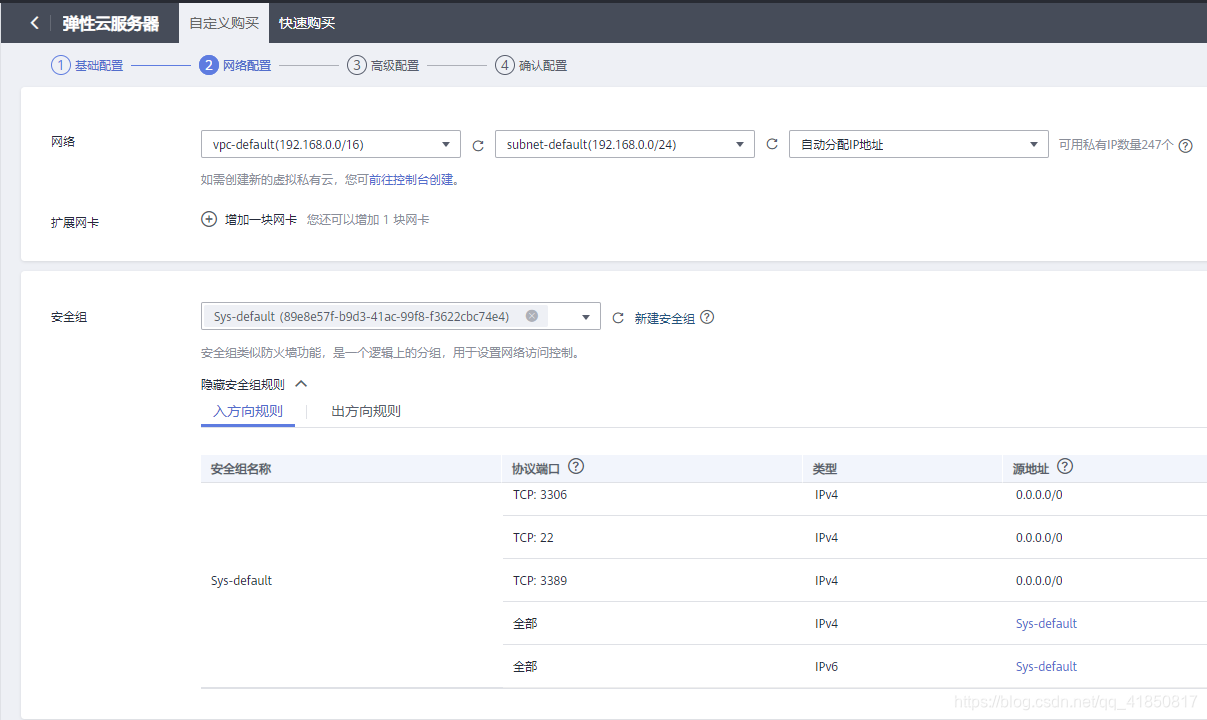The height and width of the screenshot is (720, 1207).
Task: Click the plus icon to add a NIC
Action: (x=209, y=219)
